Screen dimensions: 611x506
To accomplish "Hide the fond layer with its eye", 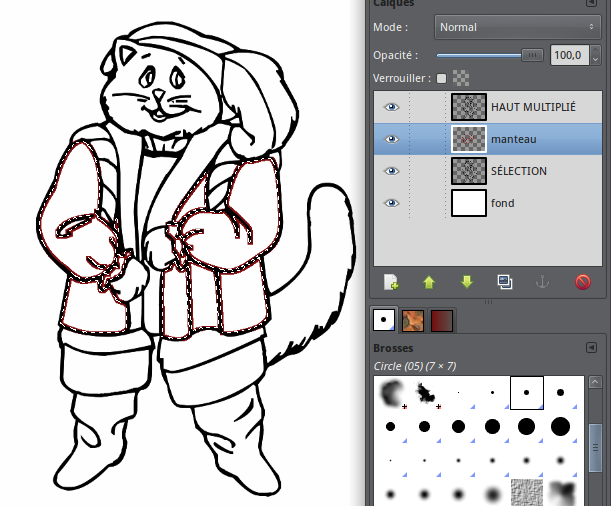I will click(x=391, y=203).
